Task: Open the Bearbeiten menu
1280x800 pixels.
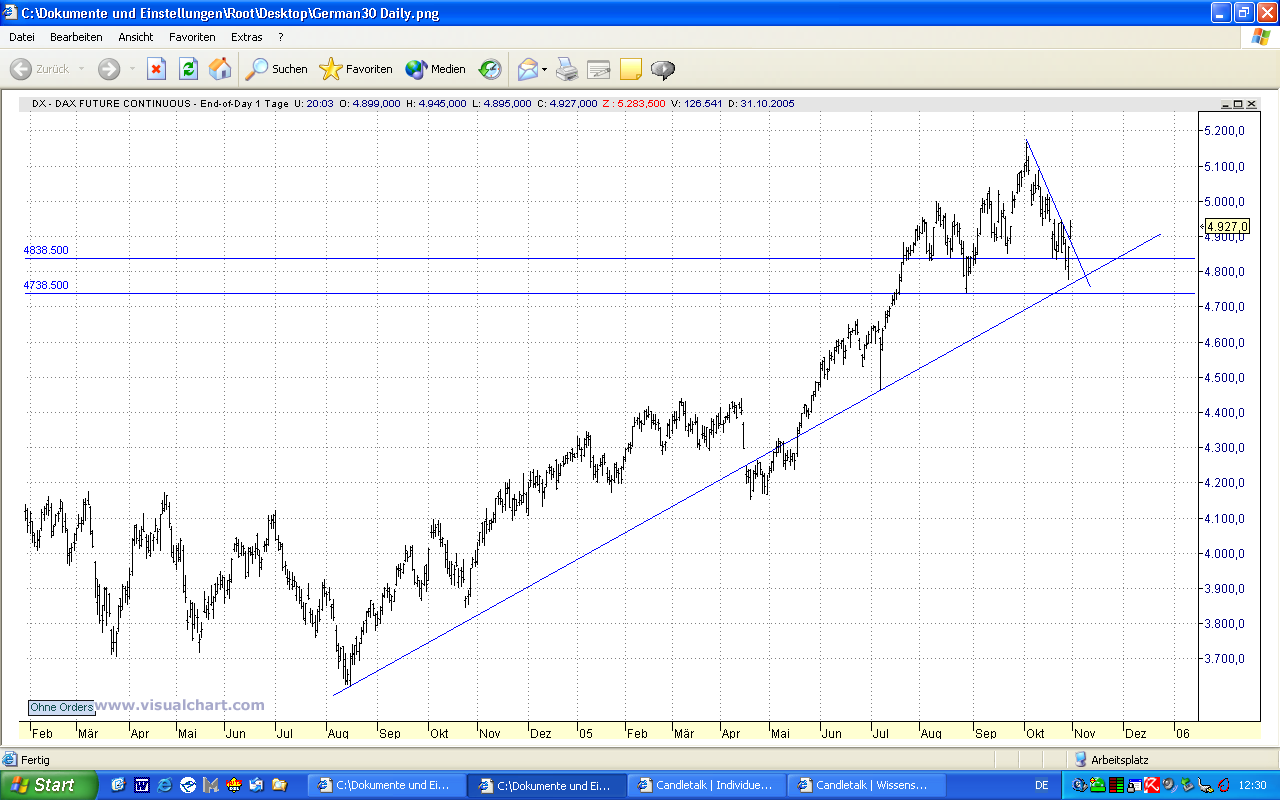Action: [x=76, y=37]
